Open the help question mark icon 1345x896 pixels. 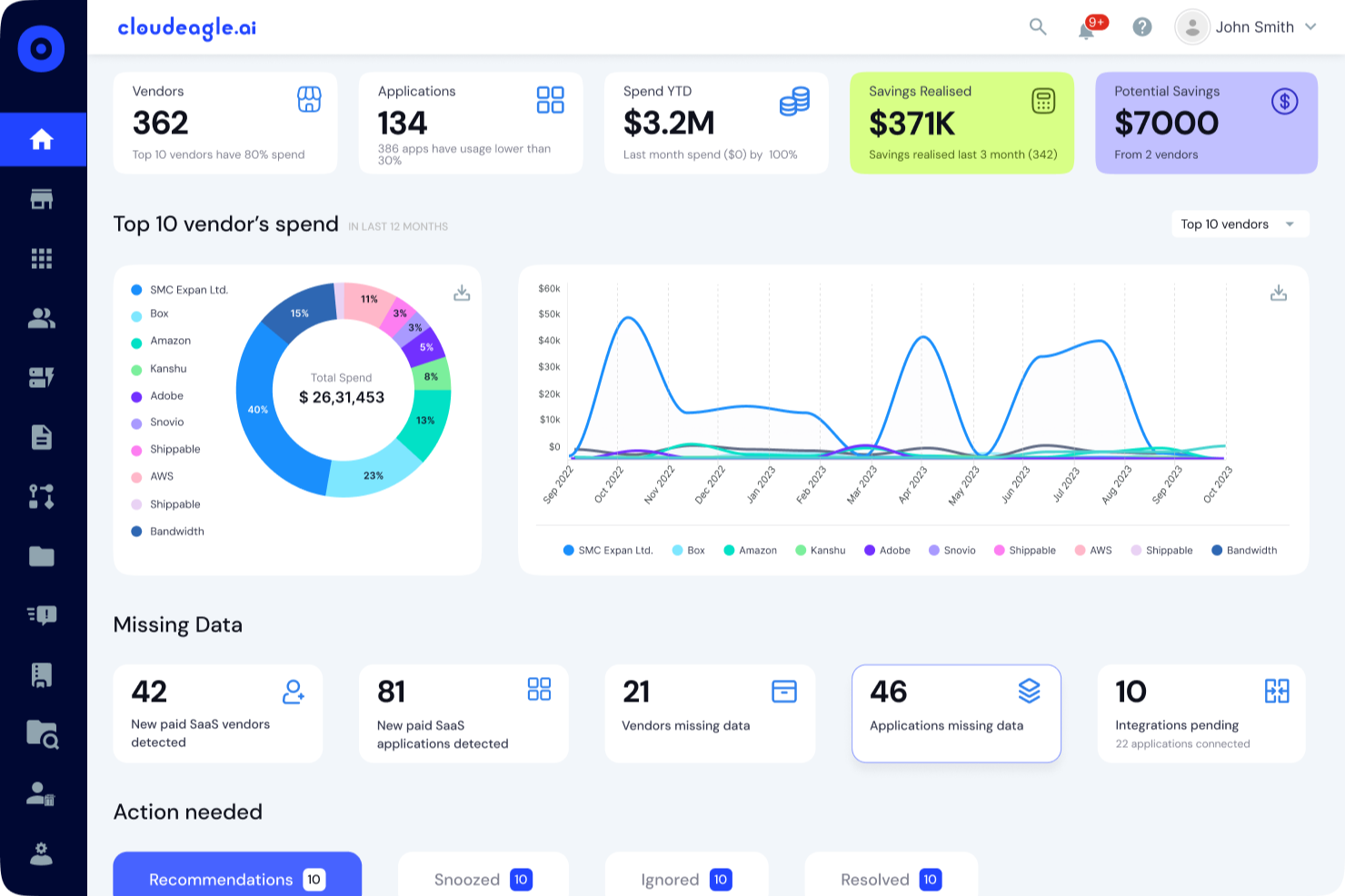(x=1142, y=27)
